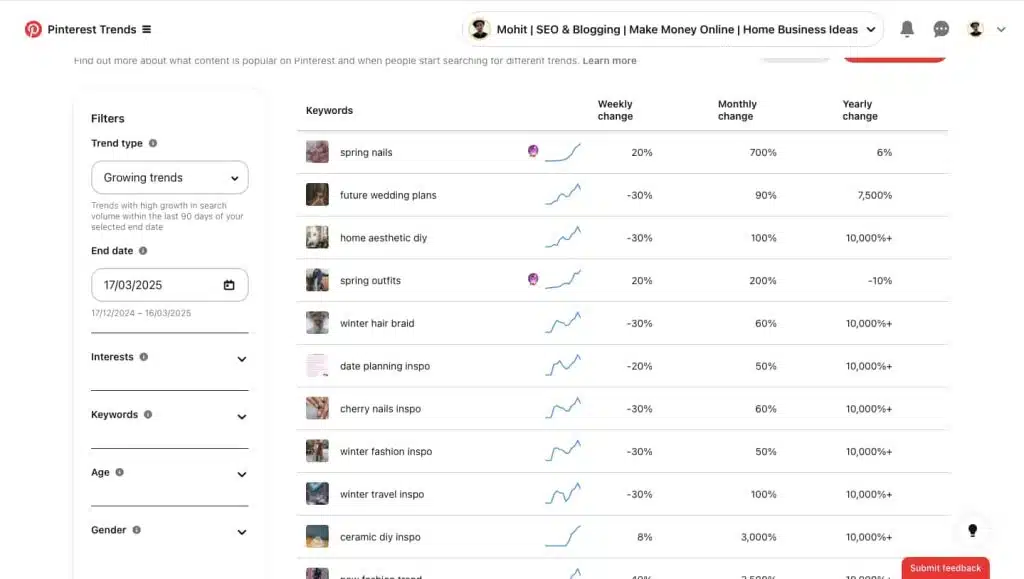Open notifications via the bell icon

tap(907, 29)
